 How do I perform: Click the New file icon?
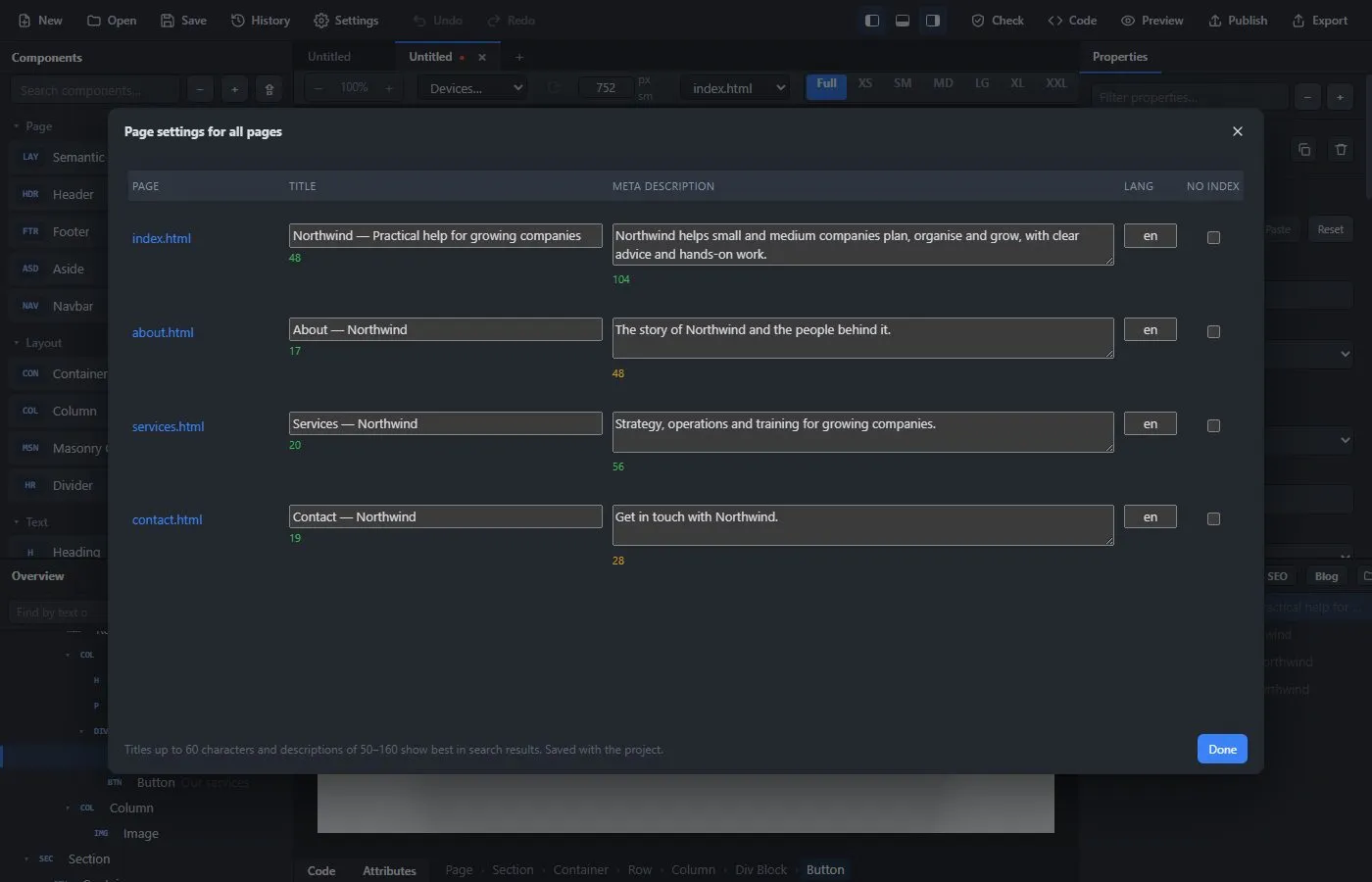coord(24,21)
